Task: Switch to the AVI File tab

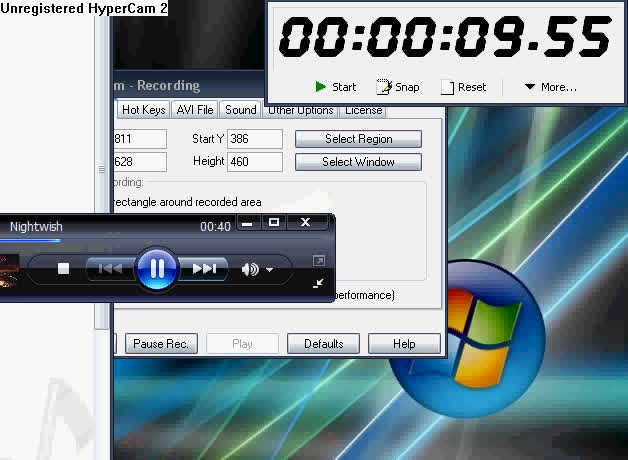Action: pyautogui.click(x=195, y=110)
